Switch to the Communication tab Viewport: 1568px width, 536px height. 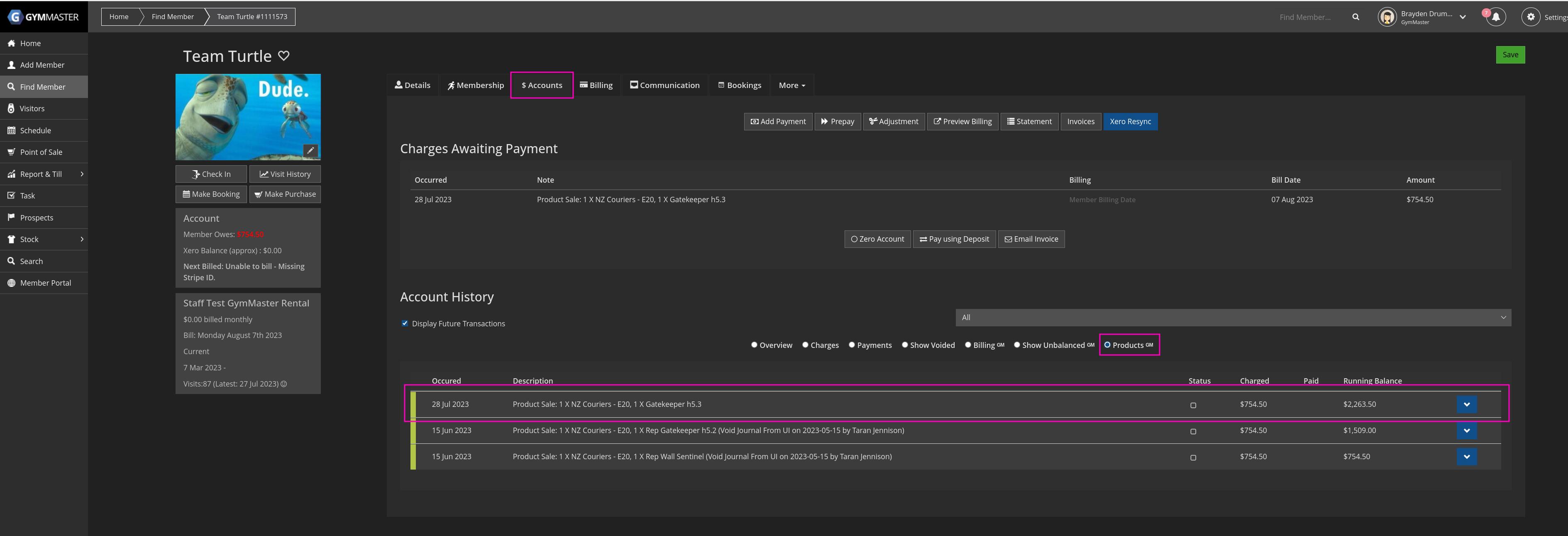coord(664,85)
